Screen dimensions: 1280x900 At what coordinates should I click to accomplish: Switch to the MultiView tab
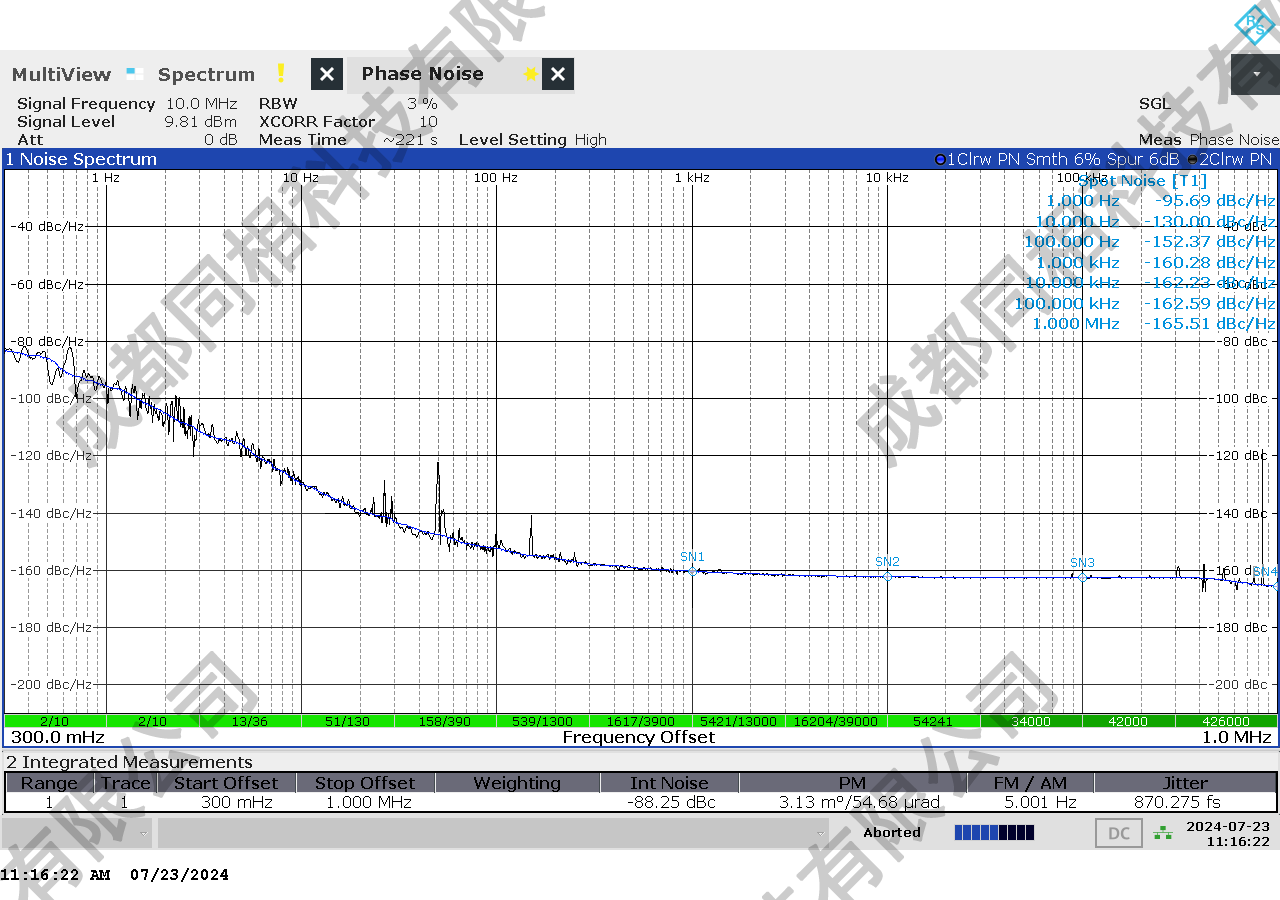pos(62,74)
